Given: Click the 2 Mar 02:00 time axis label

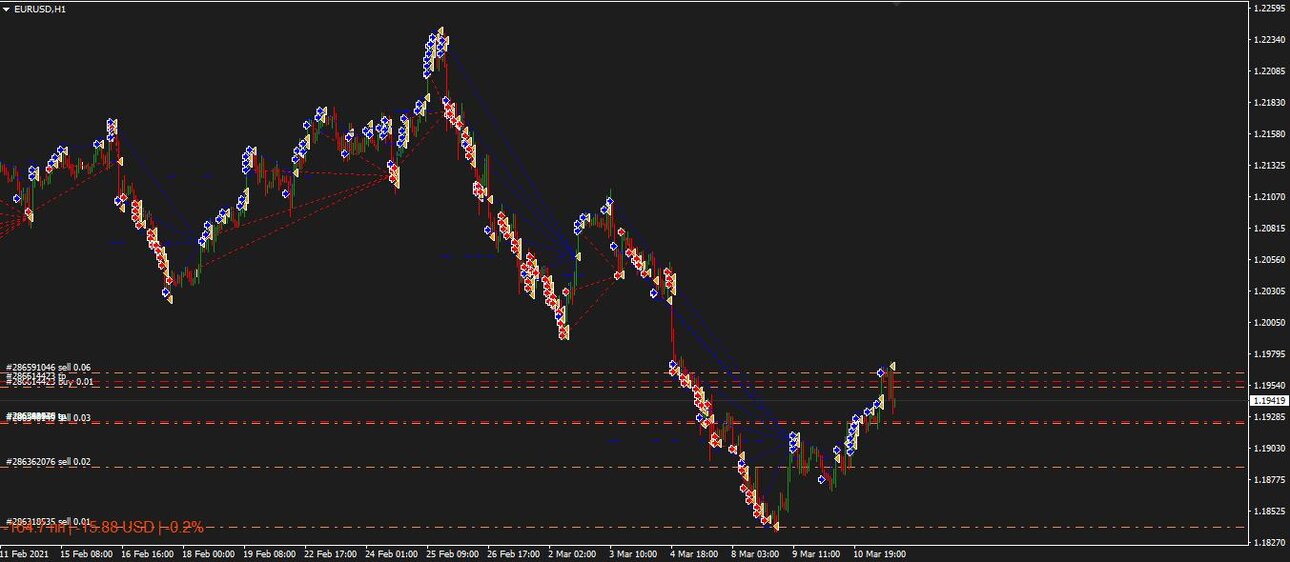Looking at the screenshot, I should [573, 553].
